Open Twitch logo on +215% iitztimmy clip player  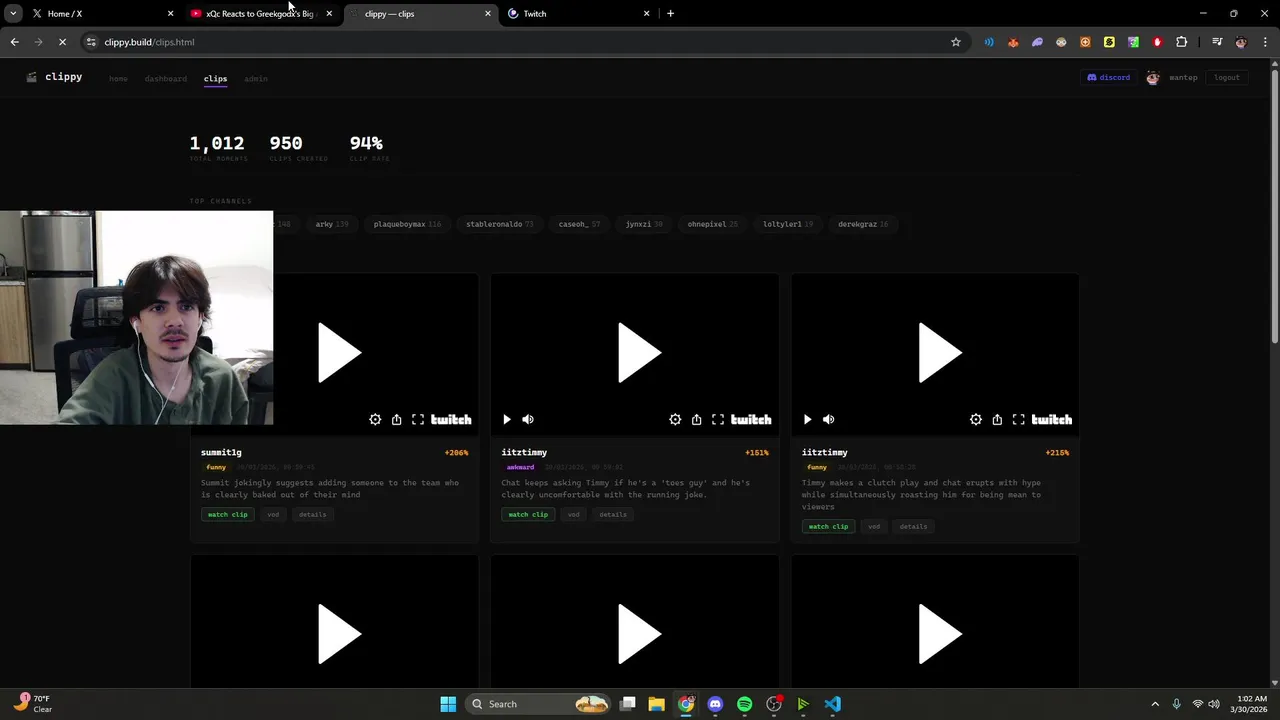pos(1051,420)
